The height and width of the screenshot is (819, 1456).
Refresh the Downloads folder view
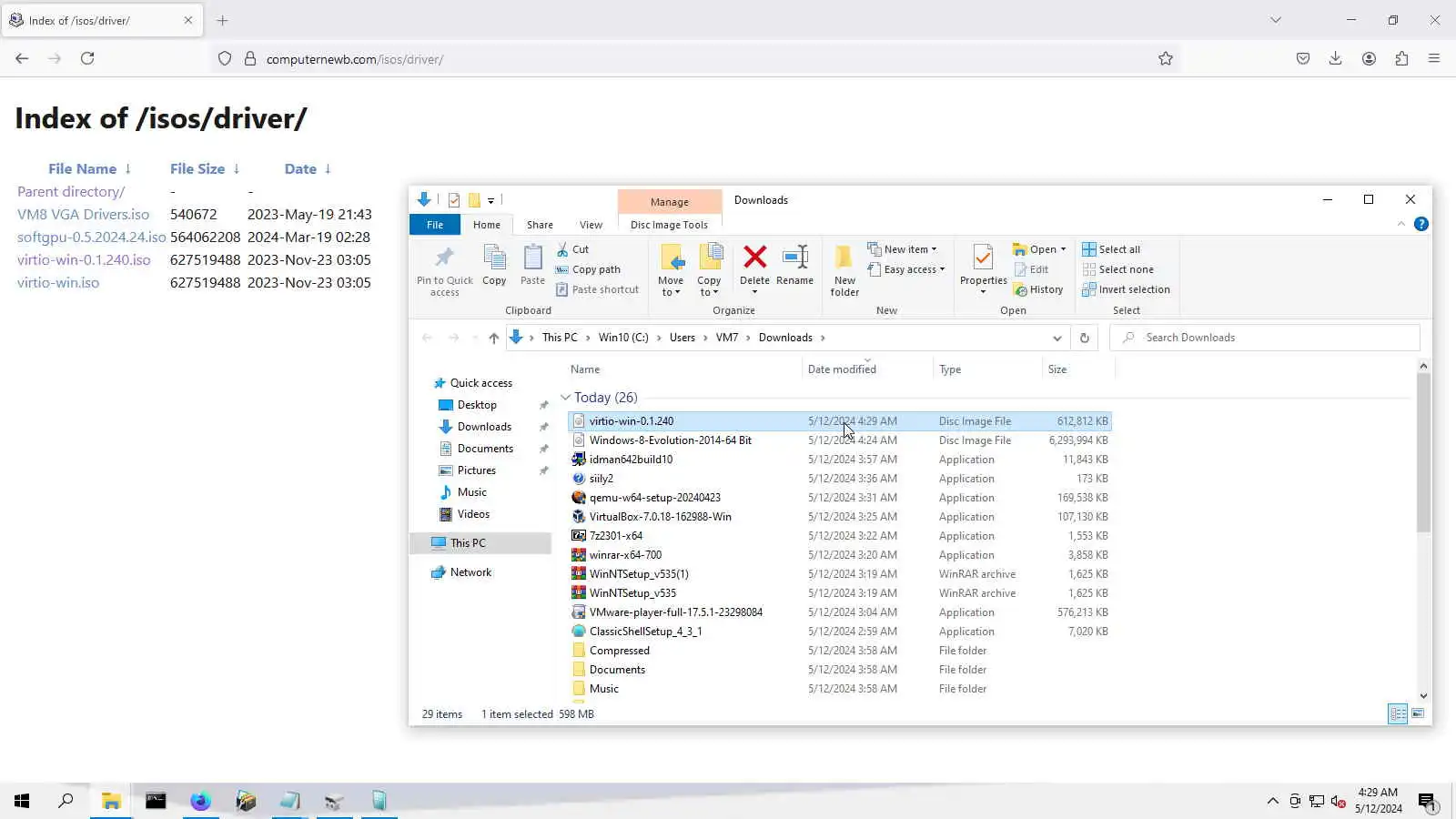click(1084, 338)
